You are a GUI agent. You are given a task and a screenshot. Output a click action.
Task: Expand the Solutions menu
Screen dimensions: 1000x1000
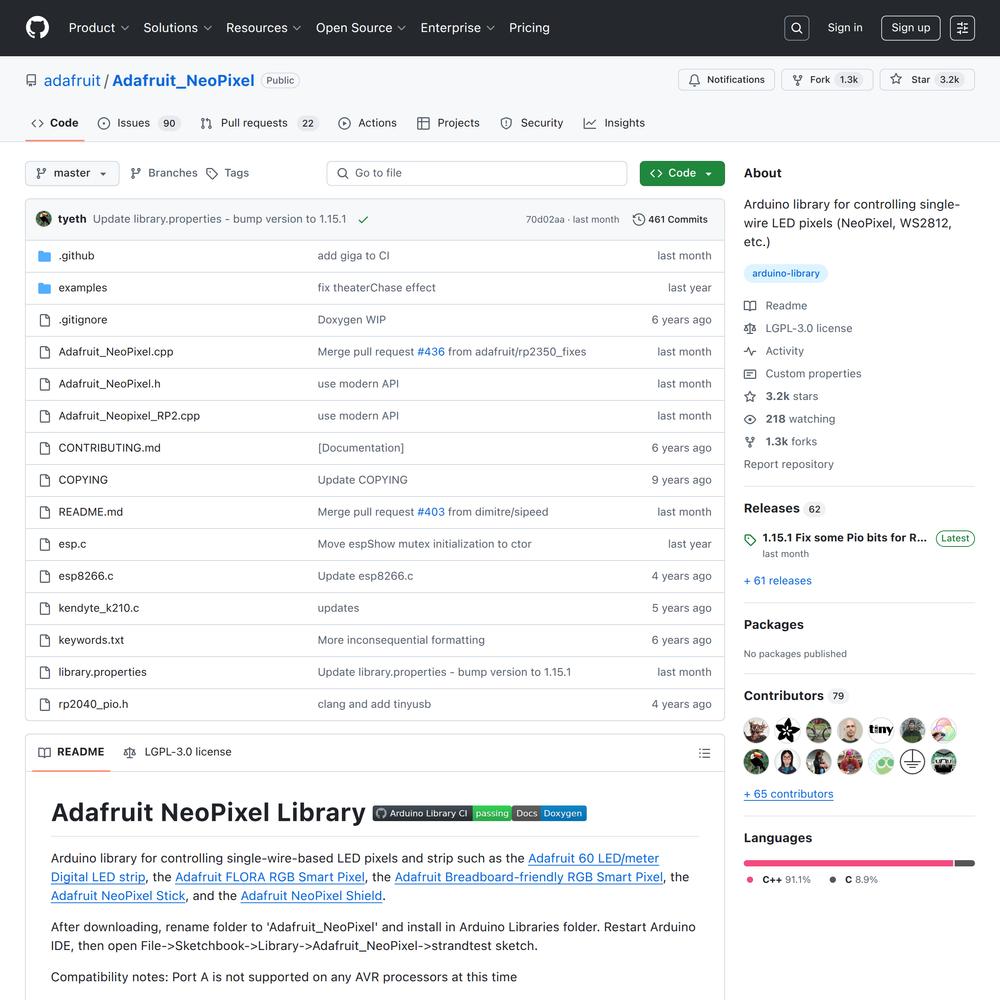click(x=177, y=28)
